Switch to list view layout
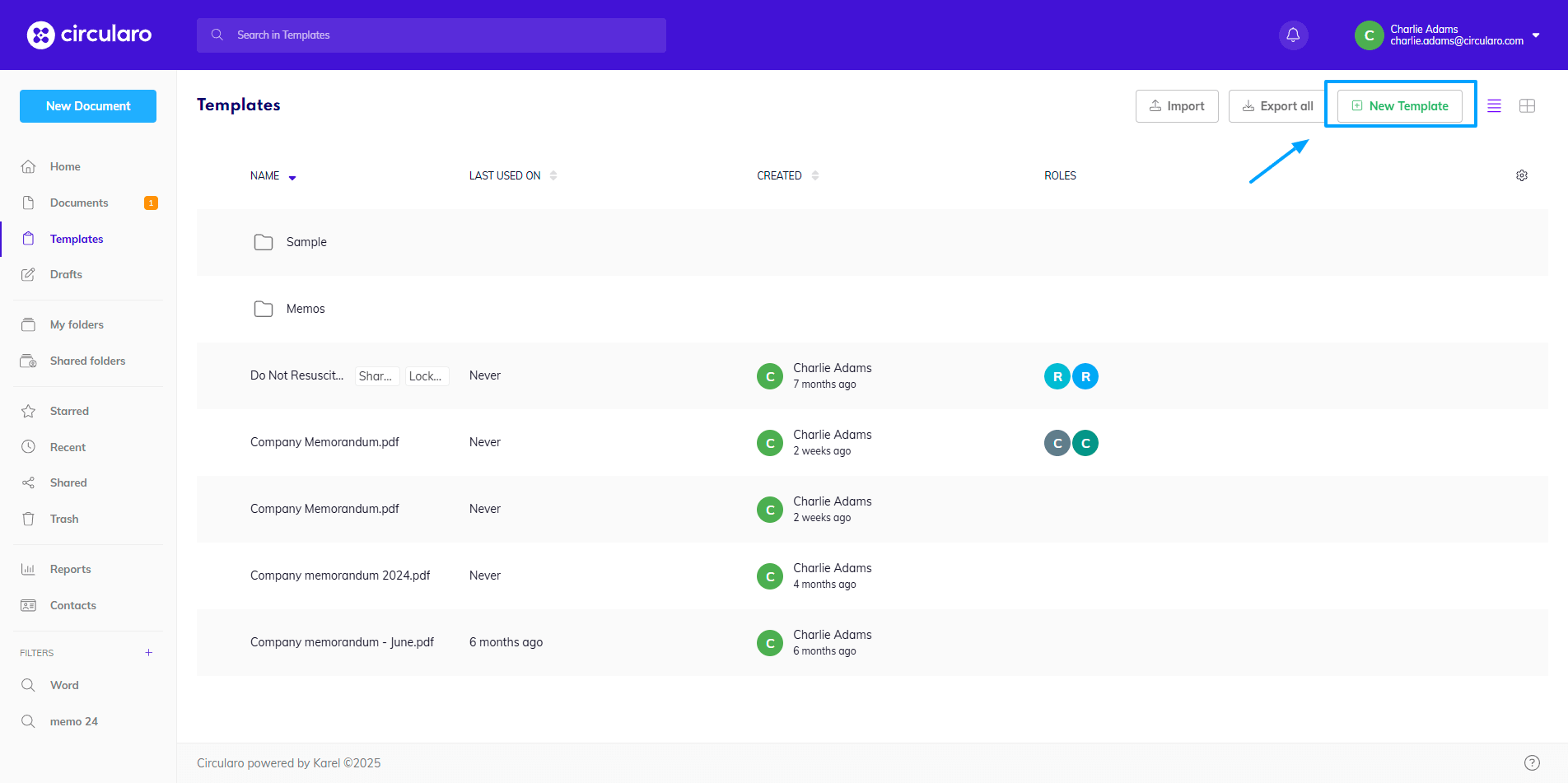Screen dimensions: 1568x783 [x=1494, y=106]
